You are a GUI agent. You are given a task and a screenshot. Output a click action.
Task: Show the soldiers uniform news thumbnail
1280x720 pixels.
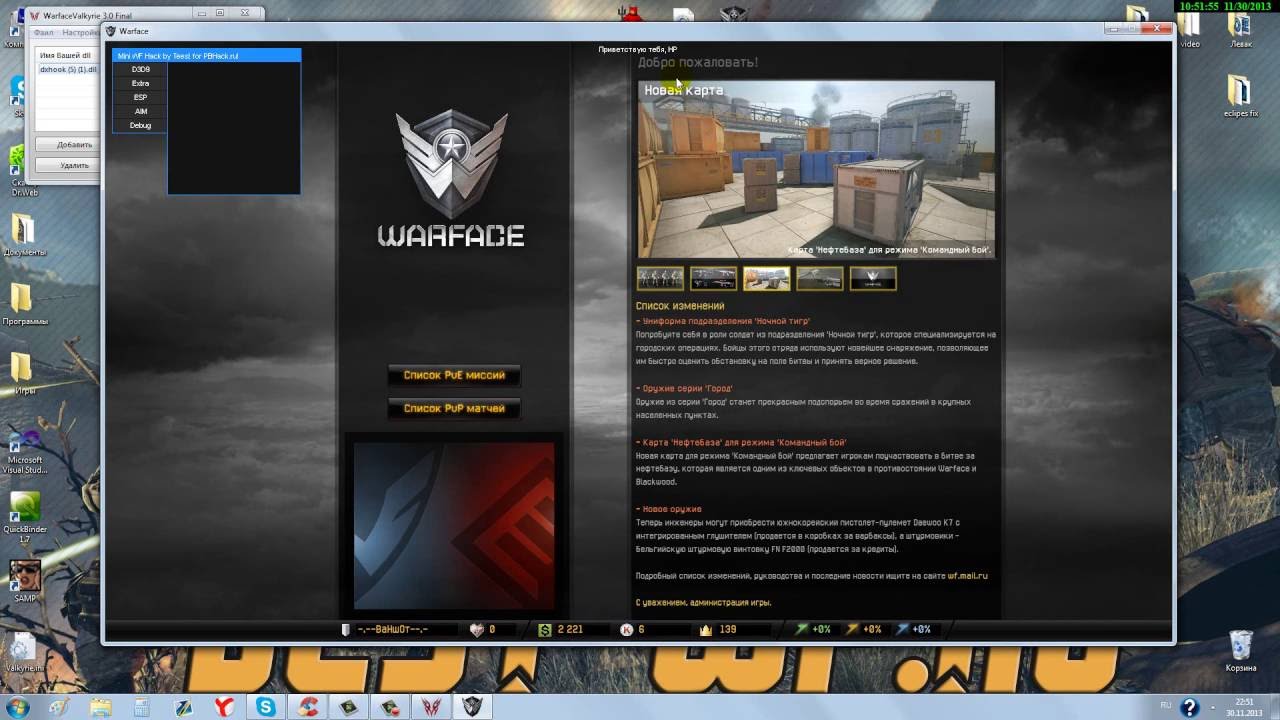(x=660, y=278)
